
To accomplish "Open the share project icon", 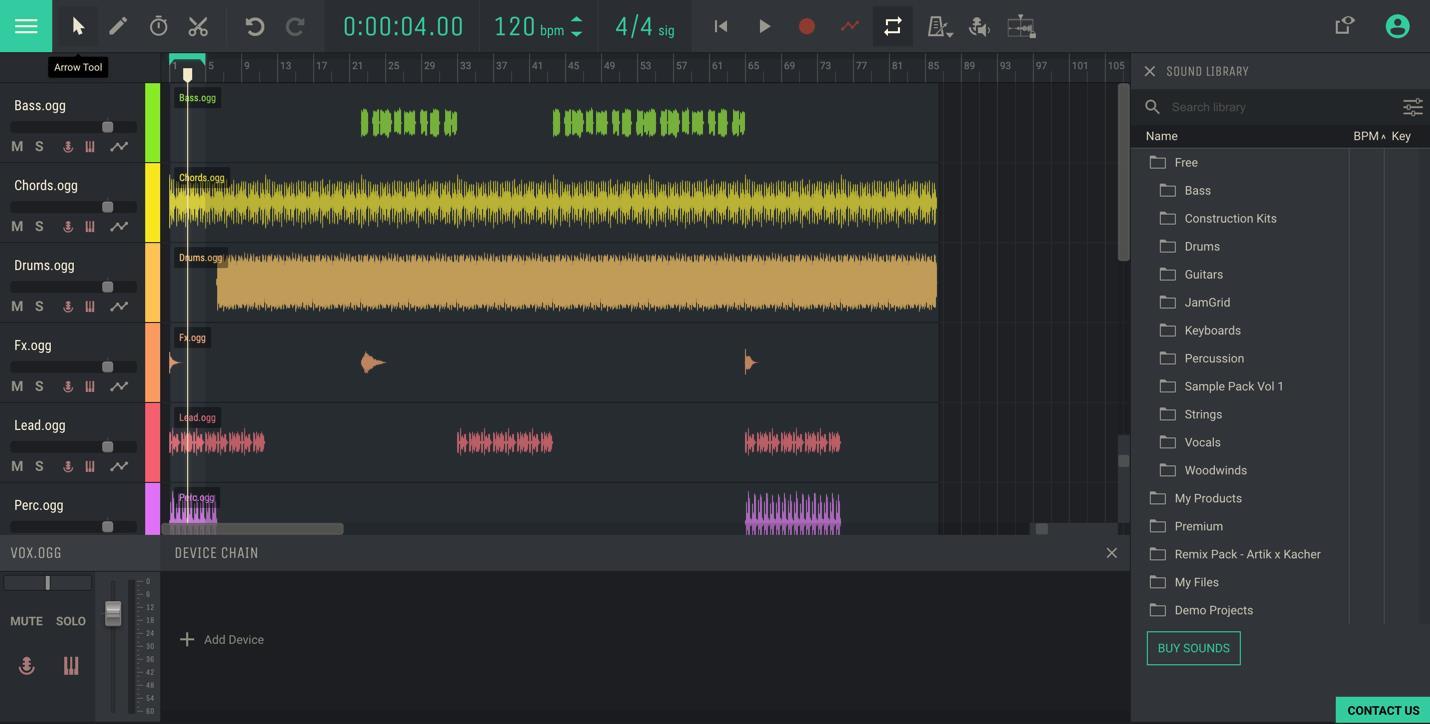I will 1345,26.
